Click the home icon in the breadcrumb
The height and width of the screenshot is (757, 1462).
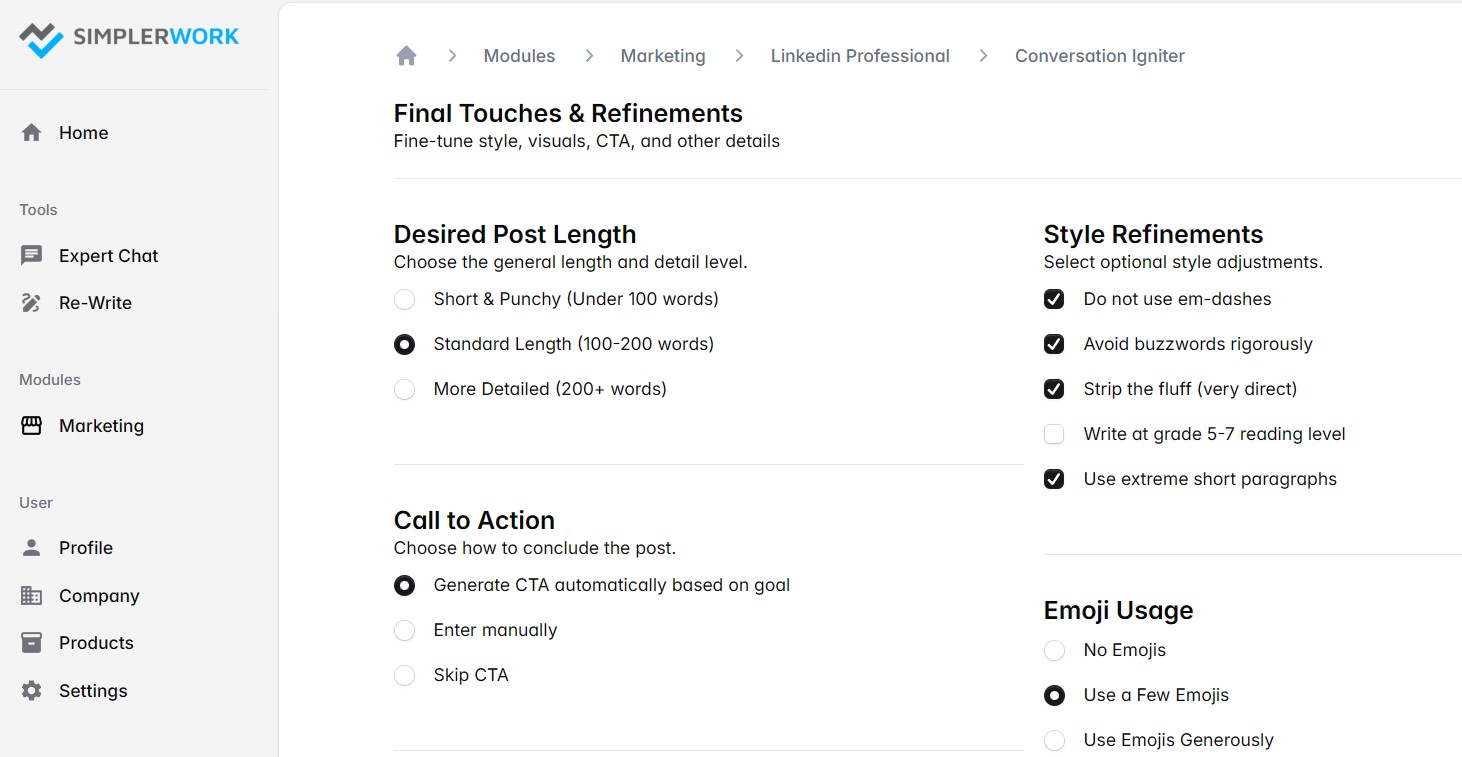(x=406, y=55)
